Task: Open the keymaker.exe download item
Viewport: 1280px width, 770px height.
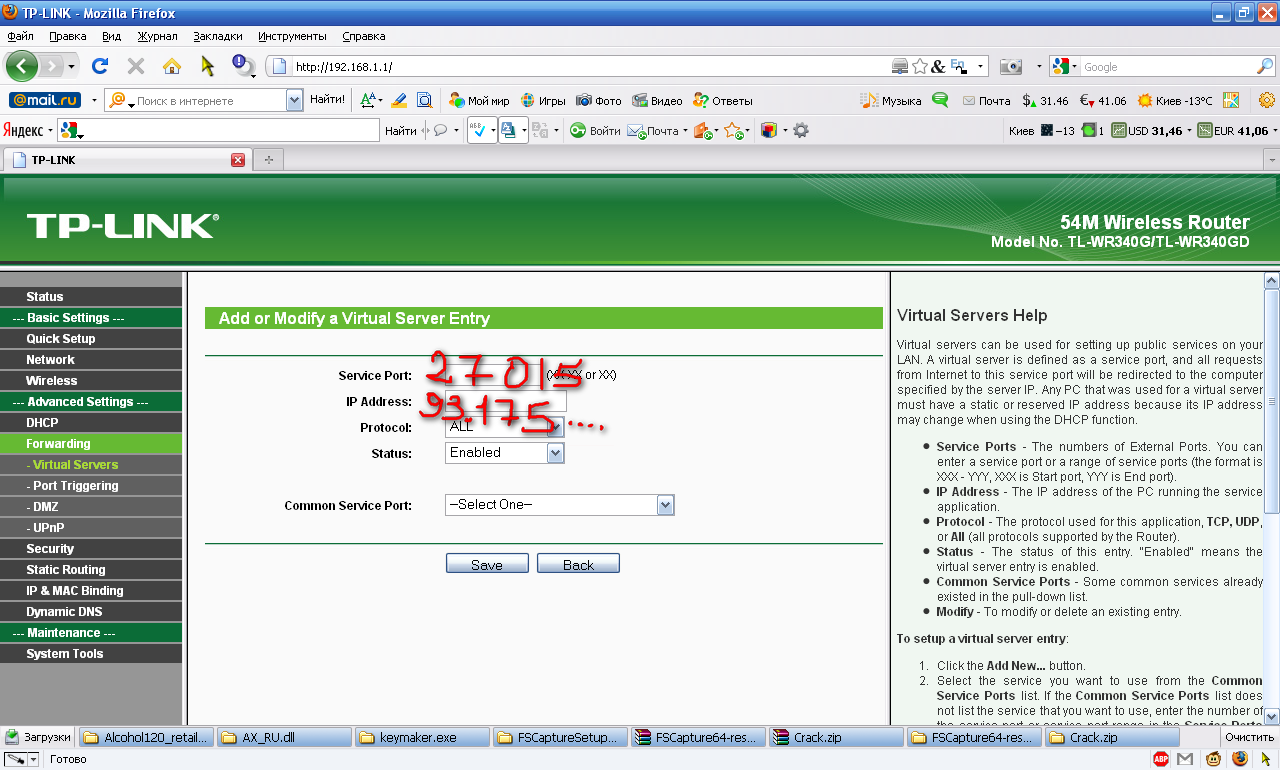Action: click(x=421, y=738)
